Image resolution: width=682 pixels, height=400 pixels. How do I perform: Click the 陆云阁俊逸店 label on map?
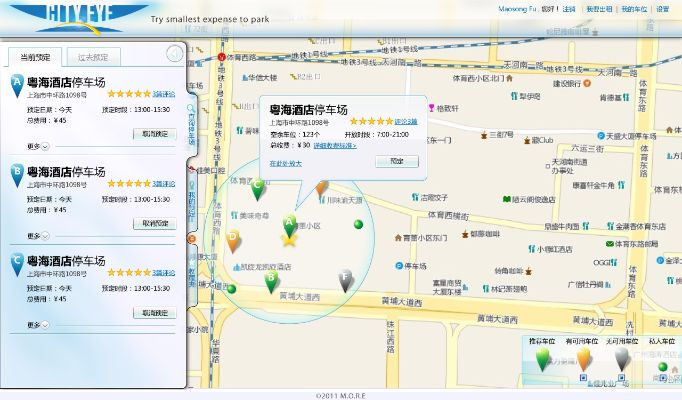533,199
